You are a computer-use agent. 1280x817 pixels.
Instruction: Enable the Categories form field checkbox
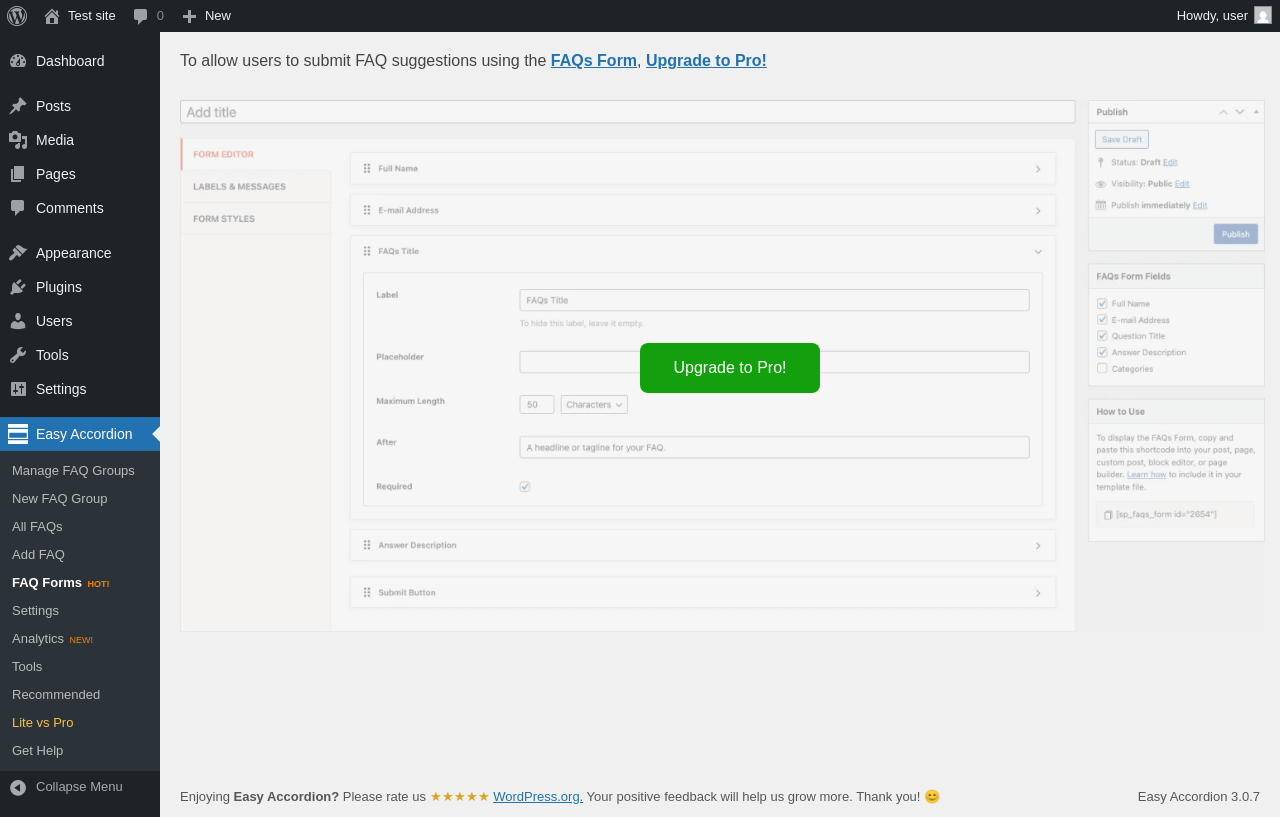click(x=1102, y=368)
